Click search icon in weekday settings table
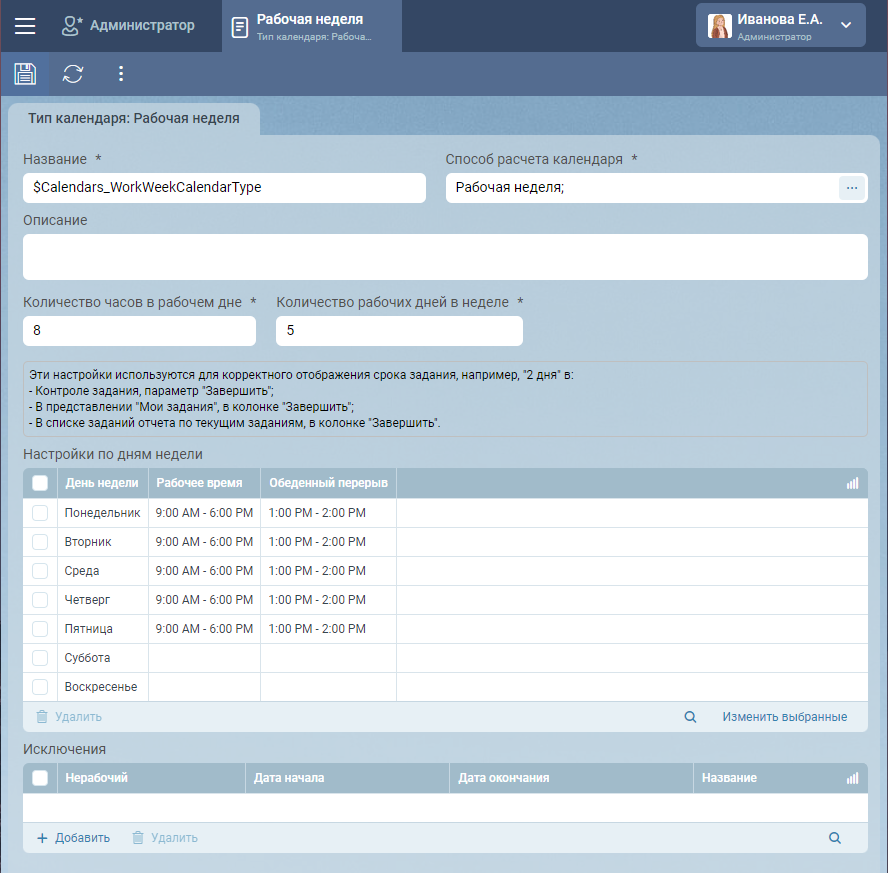 [x=690, y=717]
